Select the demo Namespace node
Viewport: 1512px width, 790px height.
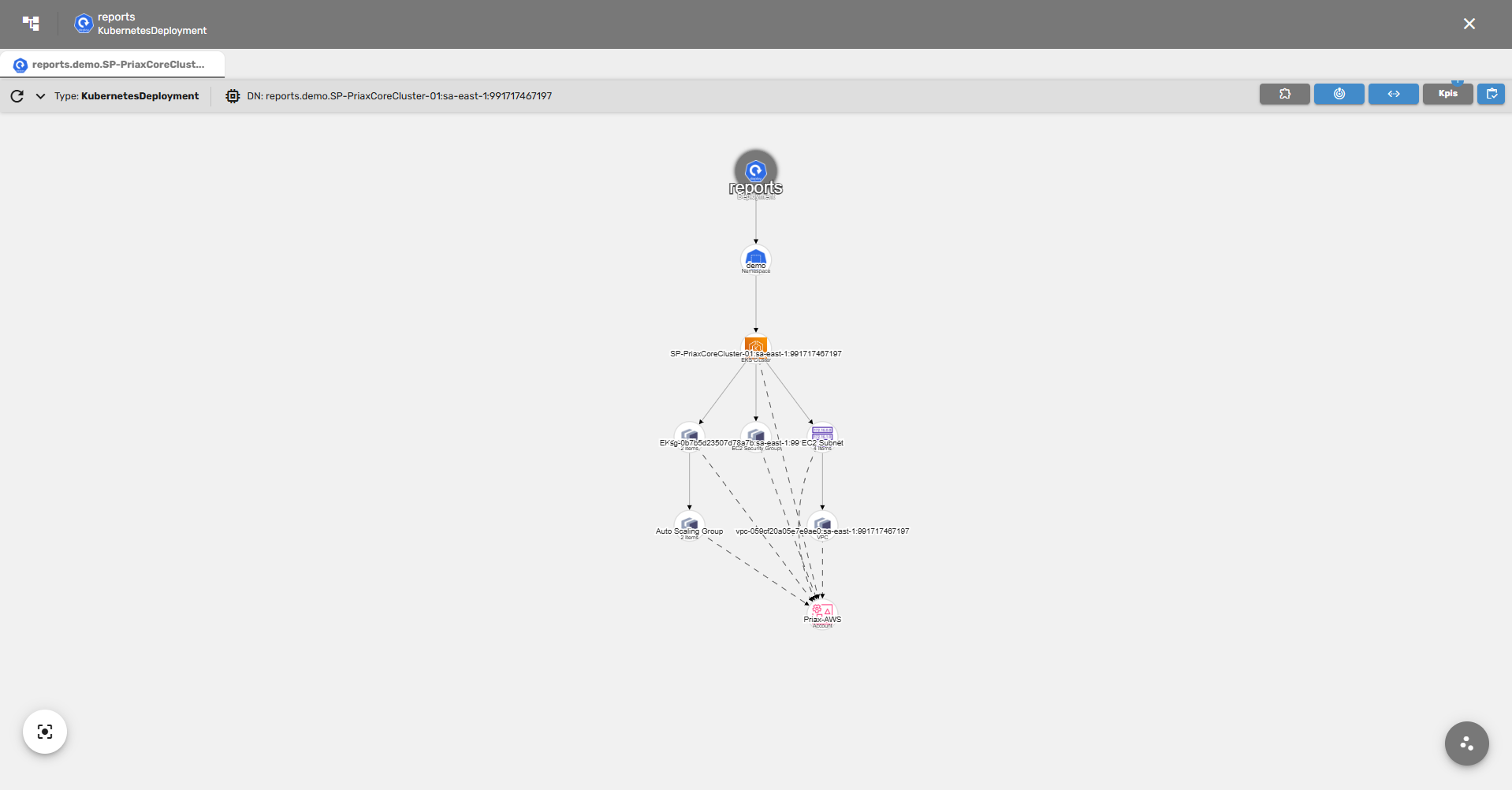click(x=755, y=258)
